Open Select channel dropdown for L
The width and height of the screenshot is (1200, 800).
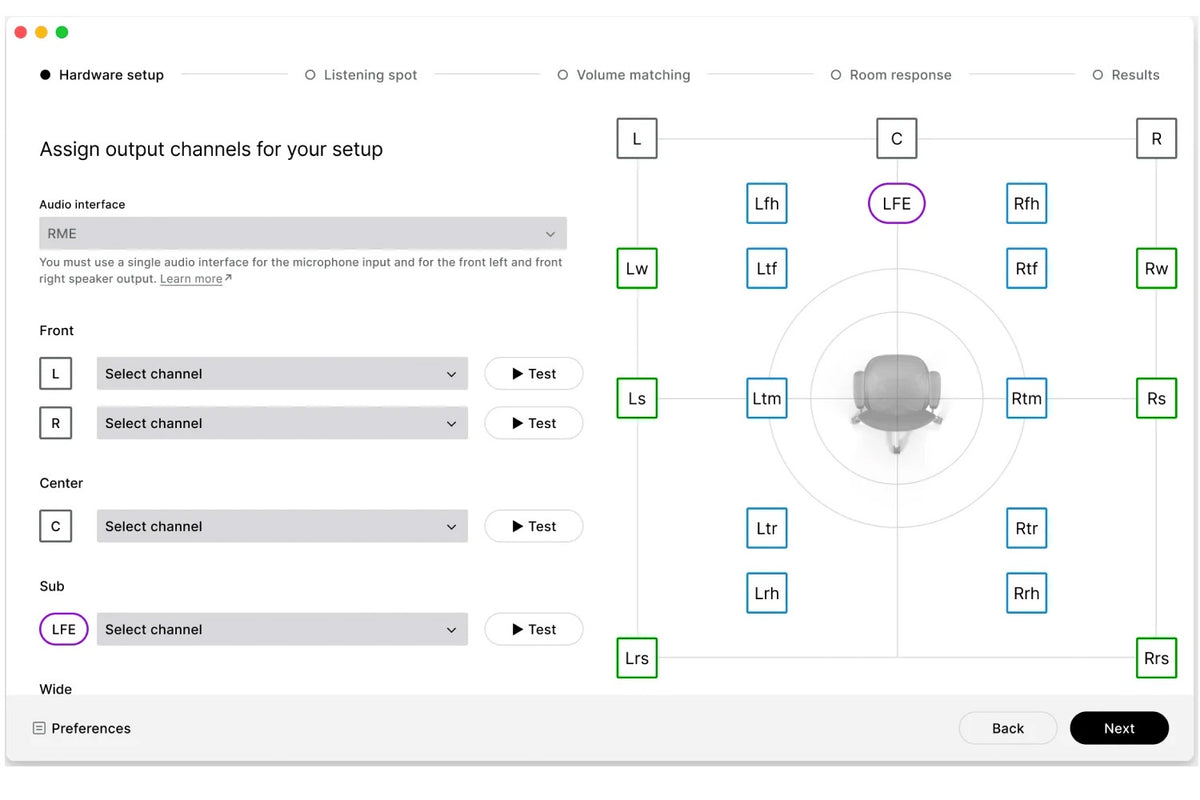pos(282,374)
